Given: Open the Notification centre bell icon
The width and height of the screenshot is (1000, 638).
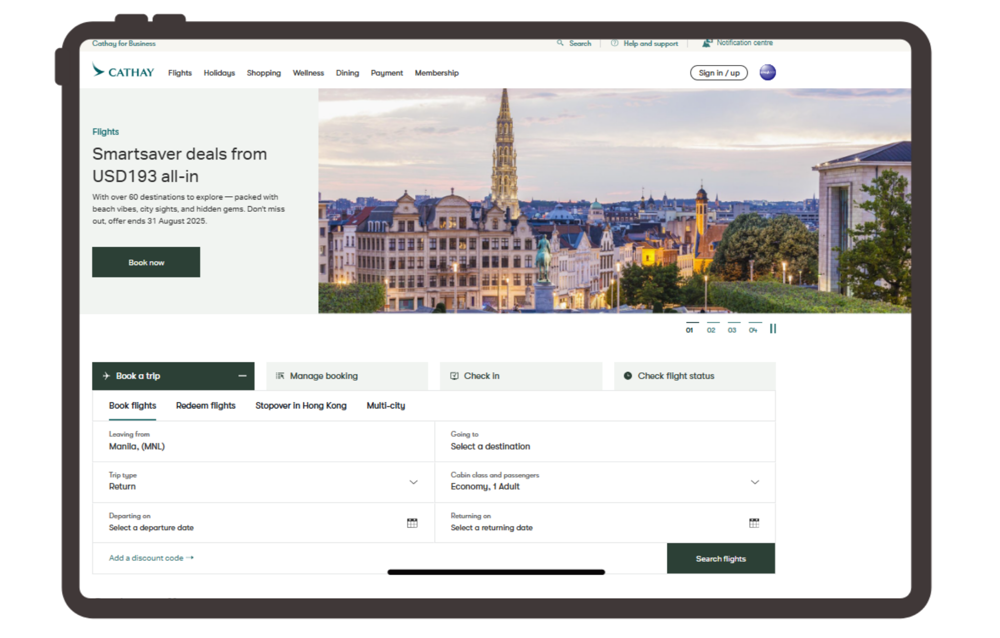Looking at the screenshot, I should point(707,43).
